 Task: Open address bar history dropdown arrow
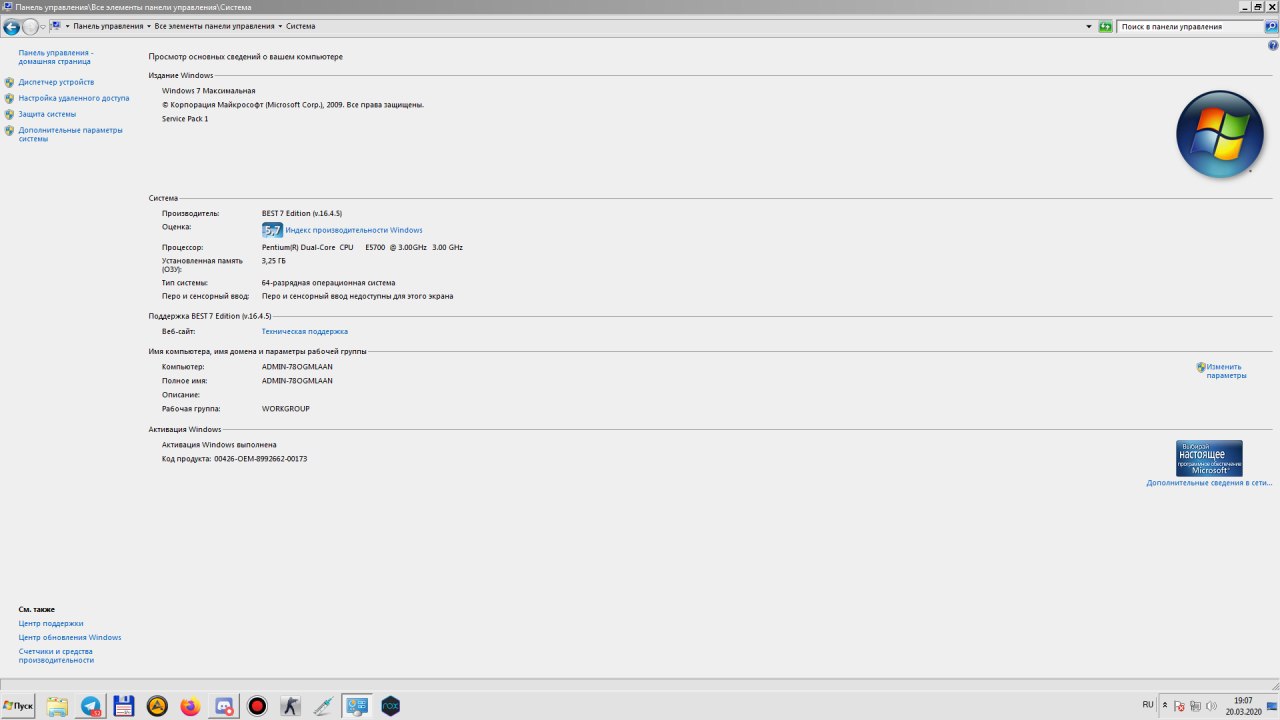coord(1089,26)
